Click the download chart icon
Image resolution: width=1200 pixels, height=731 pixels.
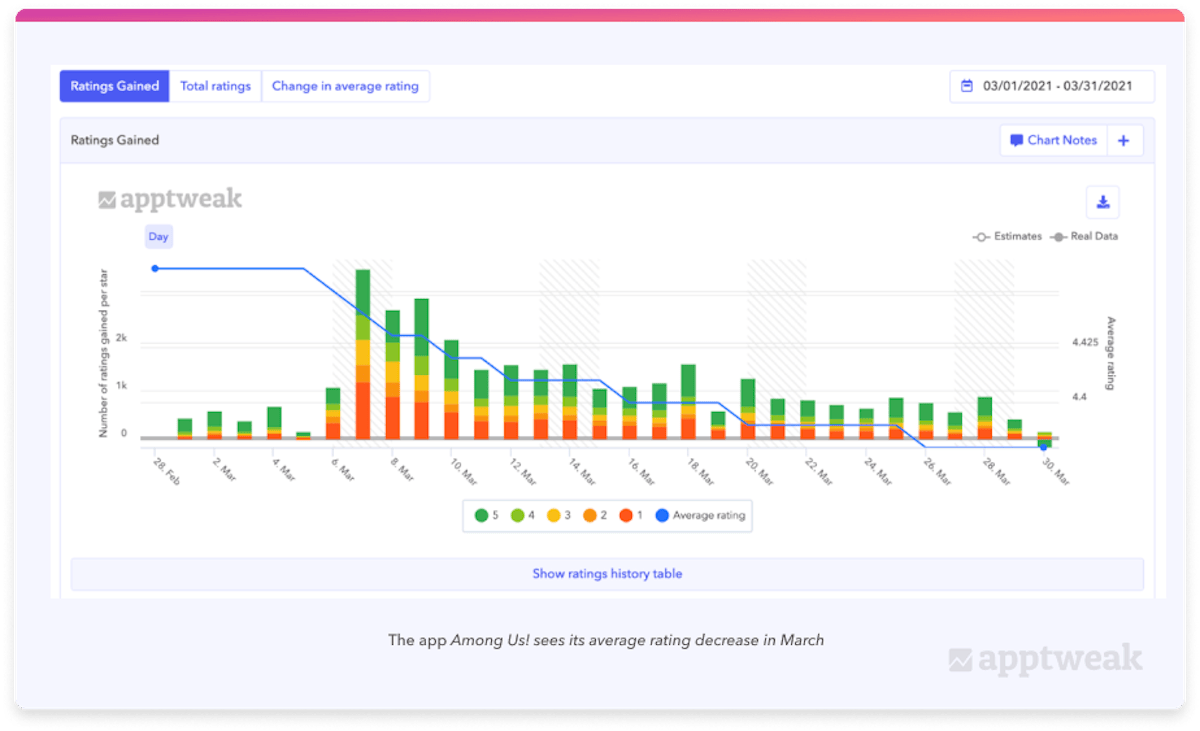(x=1102, y=202)
